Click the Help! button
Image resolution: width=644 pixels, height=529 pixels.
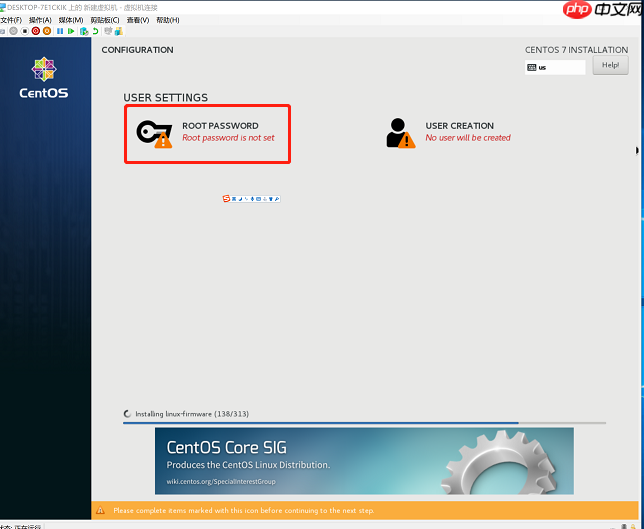click(x=610, y=65)
